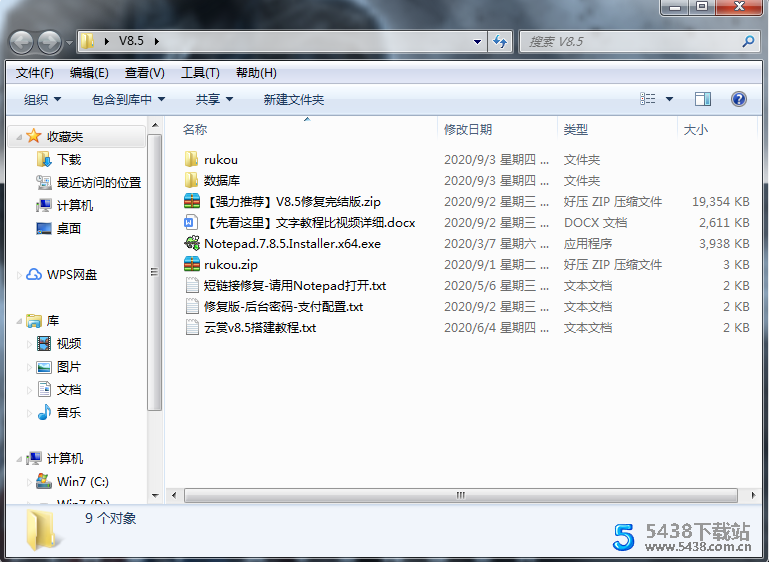Viewport: 769px width, 562px height.
Task: Select the rukou folder icon
Action: [x=191, y=159]
